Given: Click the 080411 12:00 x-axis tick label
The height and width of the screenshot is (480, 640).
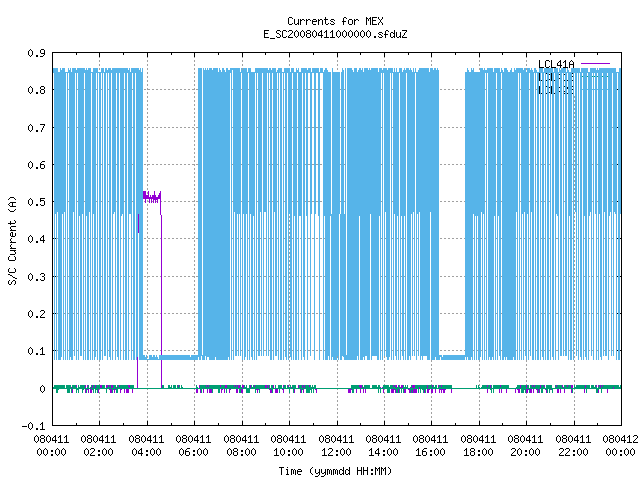Looking at the screenshot, I should (x=336, y=446).
